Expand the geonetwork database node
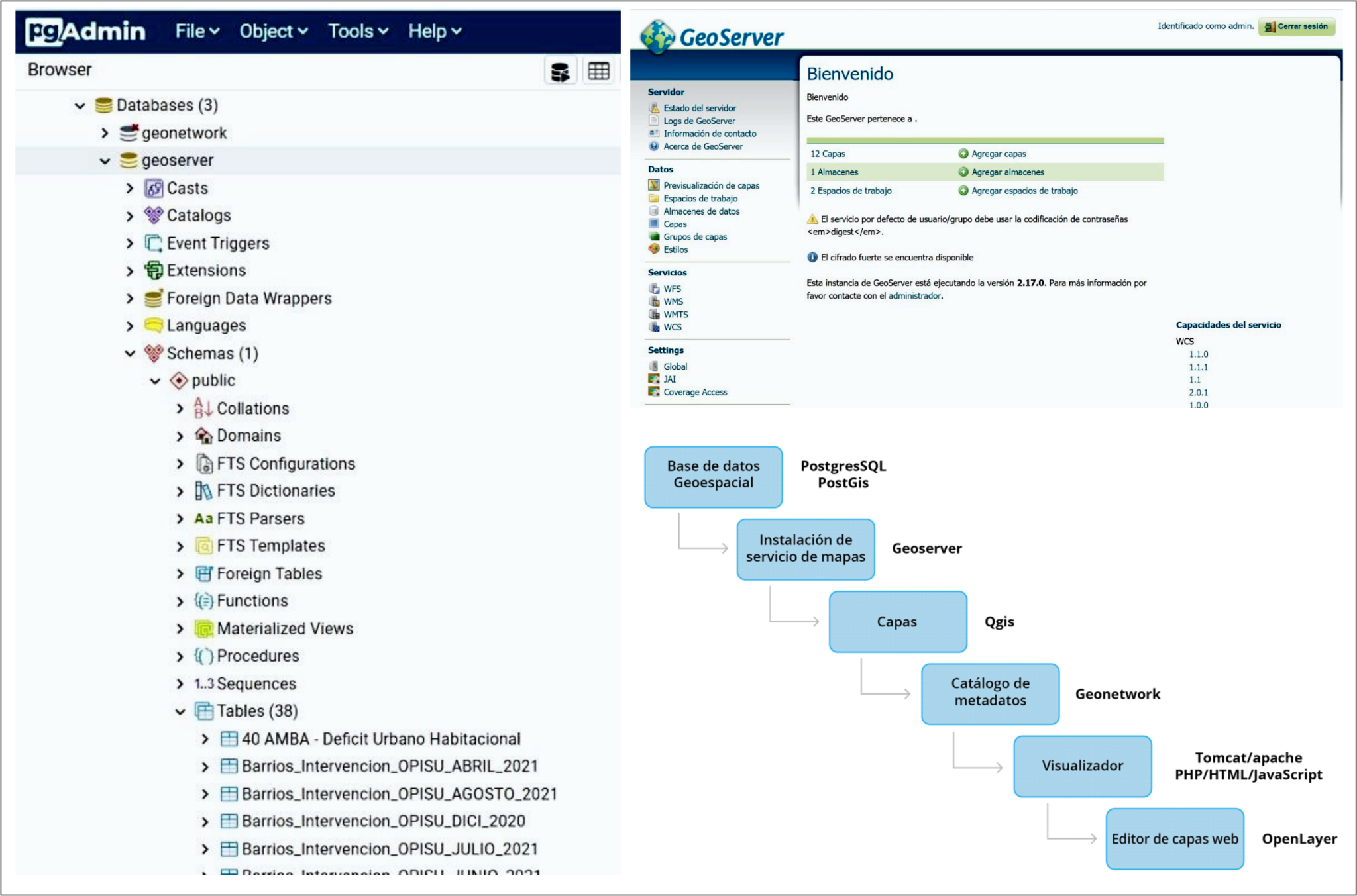The width and height of the screenshot is (1357, 896). [105, 133]
